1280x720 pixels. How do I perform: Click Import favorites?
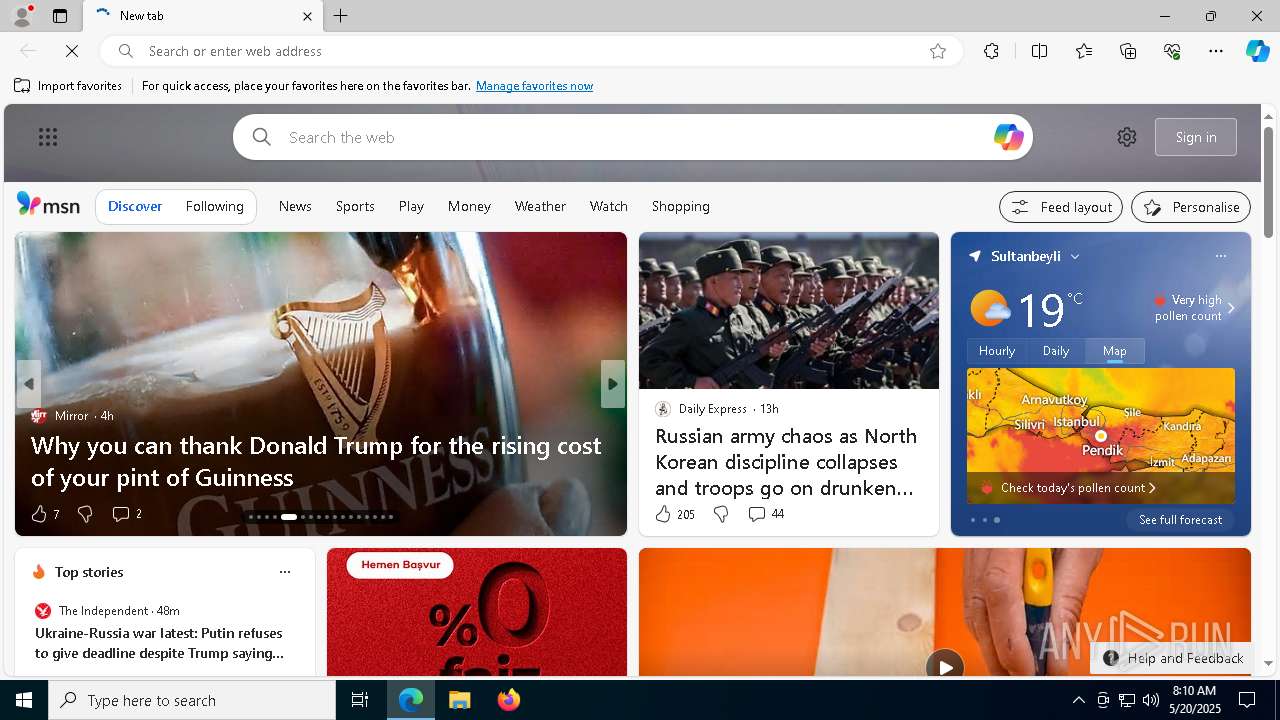point(68,86)
